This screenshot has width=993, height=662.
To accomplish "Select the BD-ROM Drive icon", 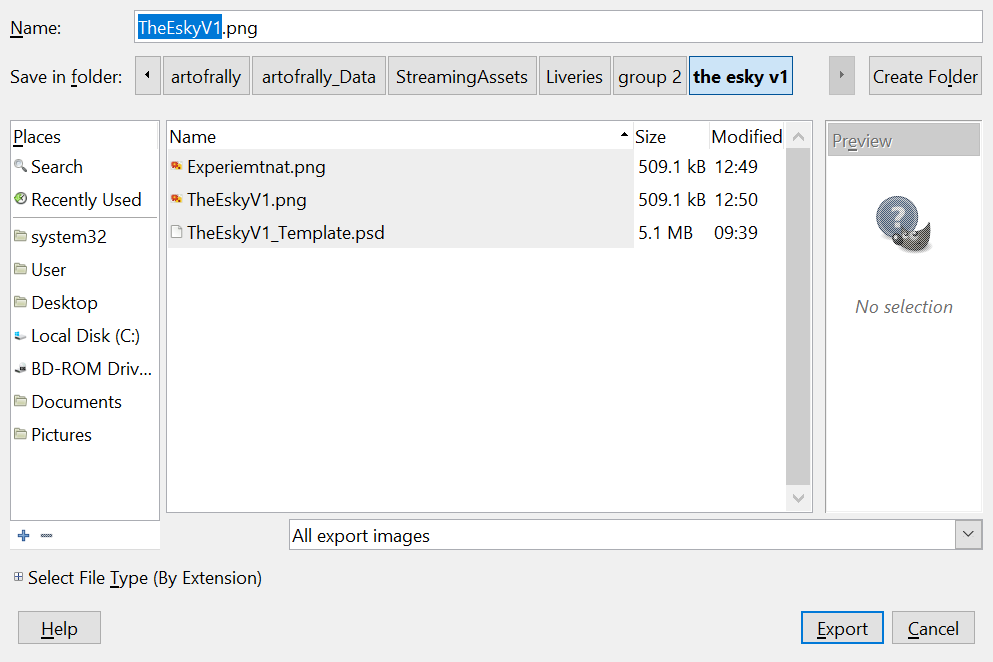I will click(x=21, y=369).
